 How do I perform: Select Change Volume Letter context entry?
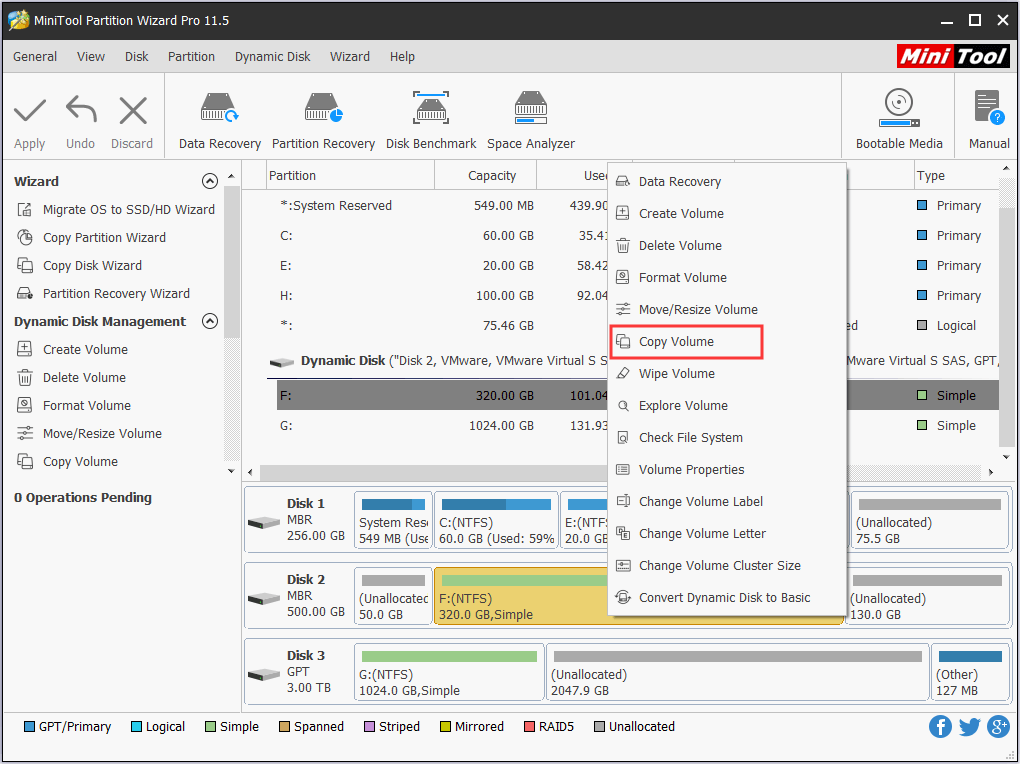727,533
